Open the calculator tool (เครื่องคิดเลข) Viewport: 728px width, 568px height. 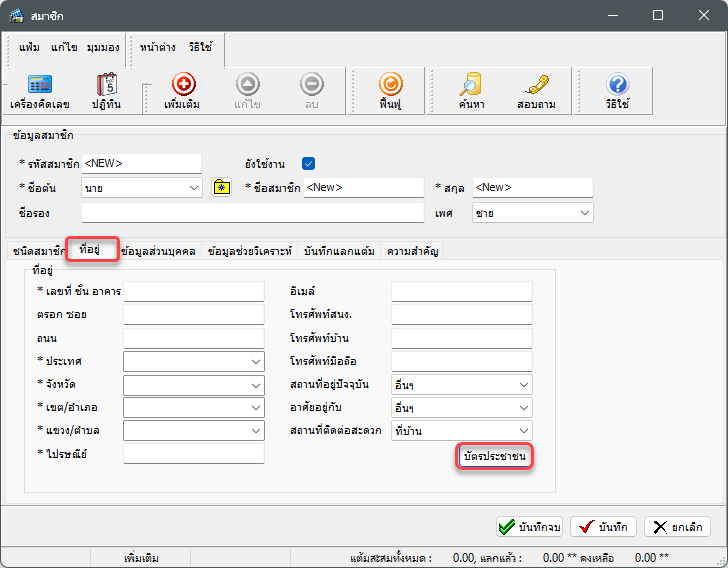(39, 91)
